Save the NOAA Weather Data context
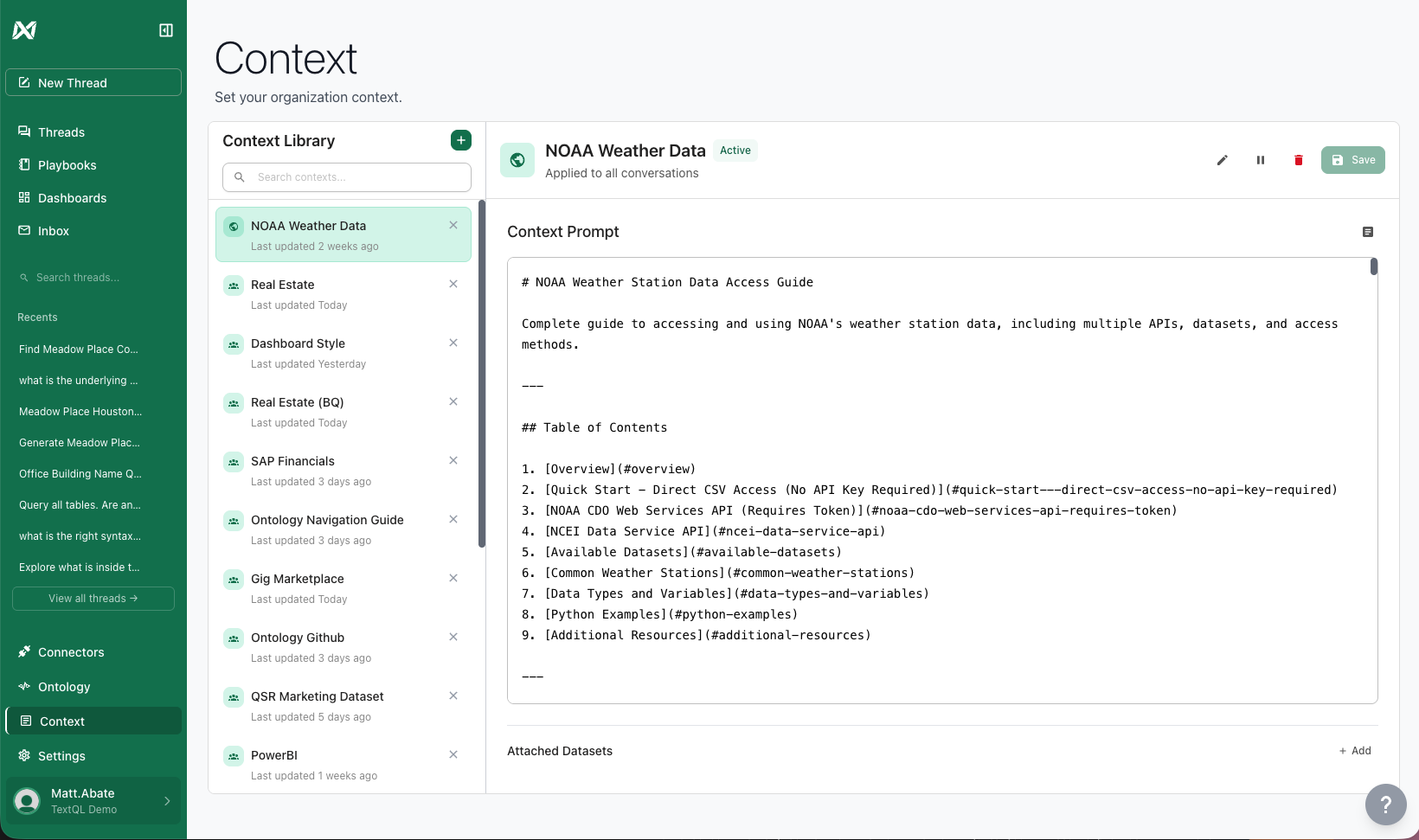1419x840 pixels. coord(1352,160)
